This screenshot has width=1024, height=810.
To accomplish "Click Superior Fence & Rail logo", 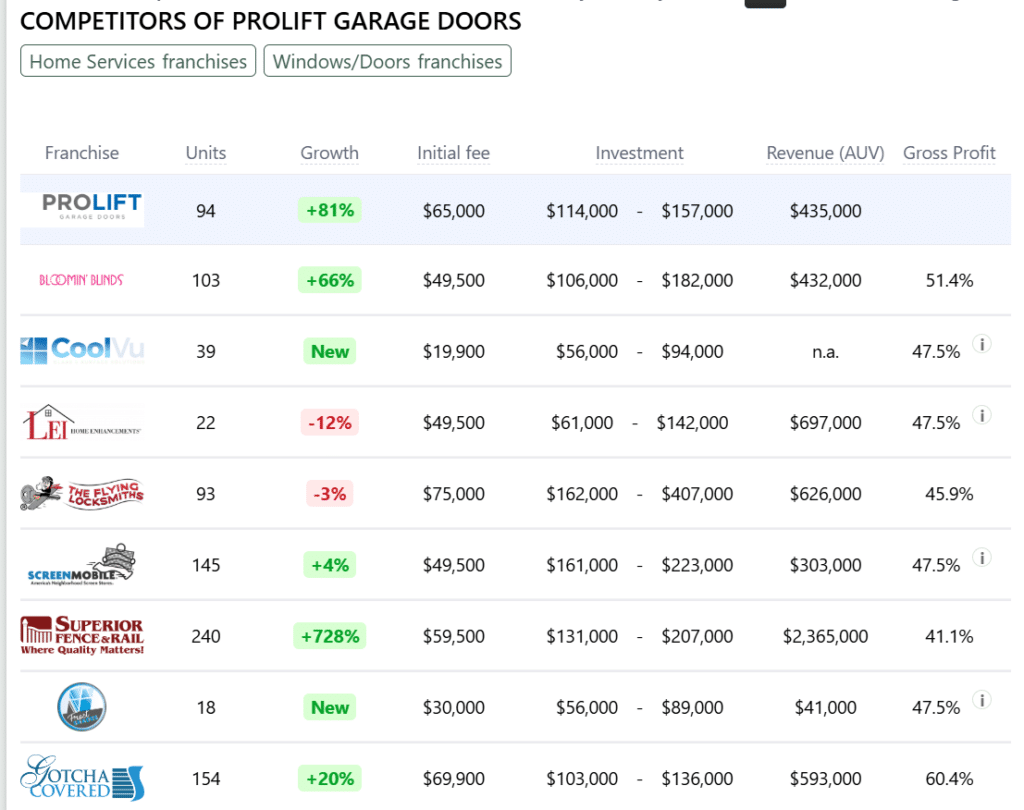I will tap(82, 635).
